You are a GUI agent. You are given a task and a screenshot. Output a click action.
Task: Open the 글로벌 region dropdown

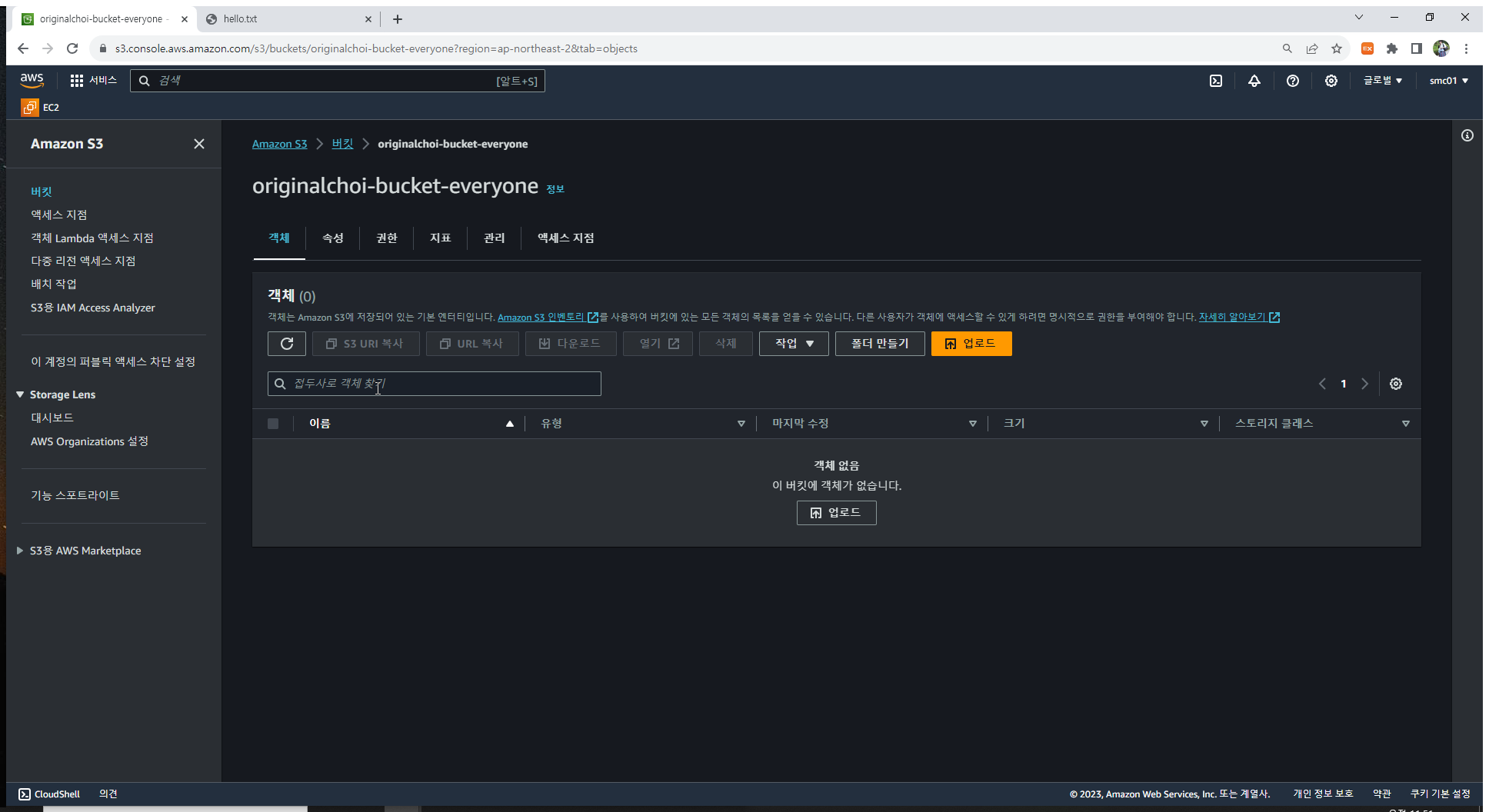[1383, 81]
